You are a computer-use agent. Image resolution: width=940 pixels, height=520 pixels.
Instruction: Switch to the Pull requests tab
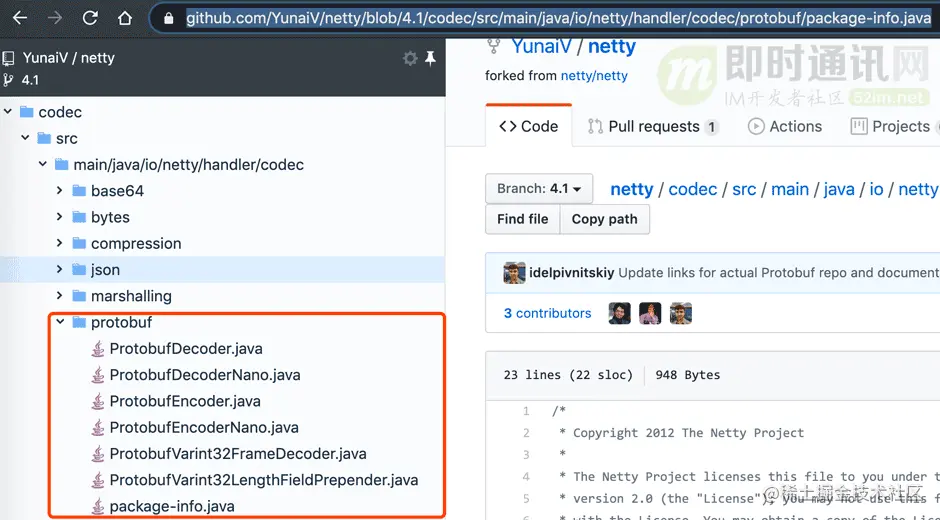tap(653, 127)
